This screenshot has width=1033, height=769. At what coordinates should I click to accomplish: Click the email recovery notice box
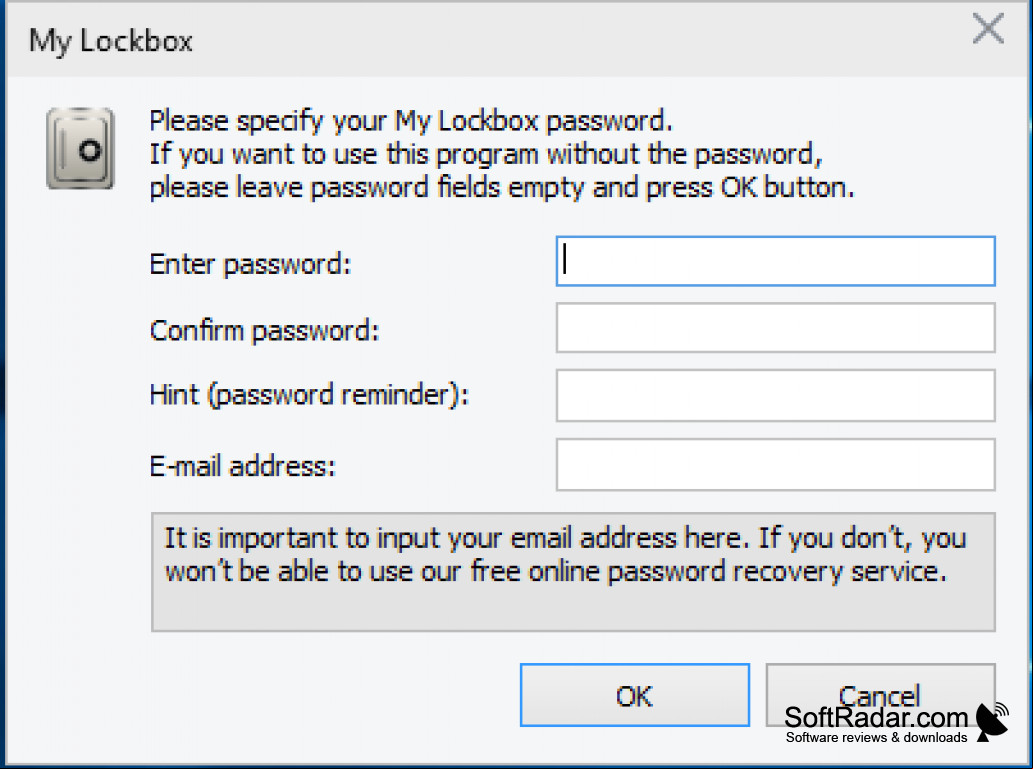click(x=573, y=572)
